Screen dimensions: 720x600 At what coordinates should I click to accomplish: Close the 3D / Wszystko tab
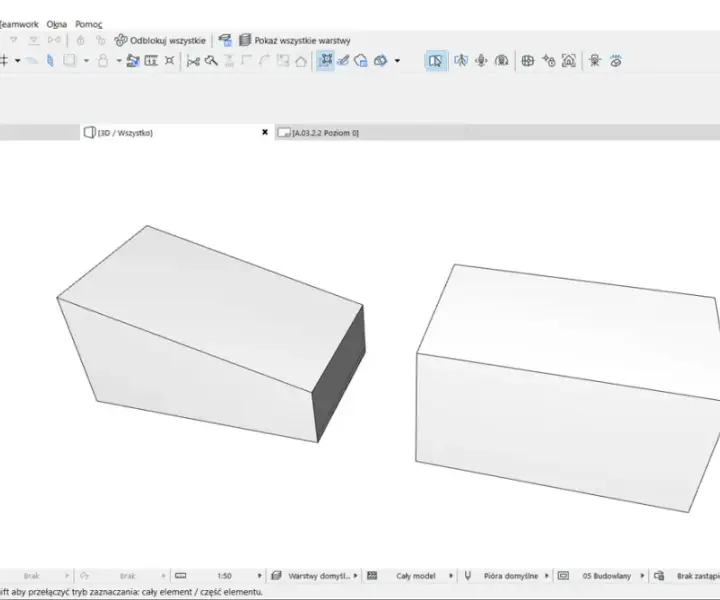265,132
